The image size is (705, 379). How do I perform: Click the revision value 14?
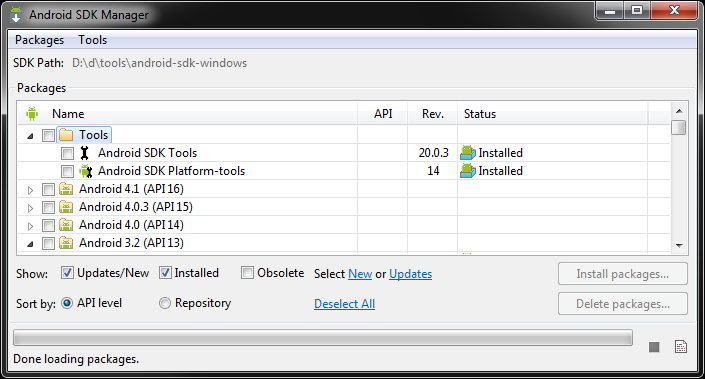tap(433, 171)
